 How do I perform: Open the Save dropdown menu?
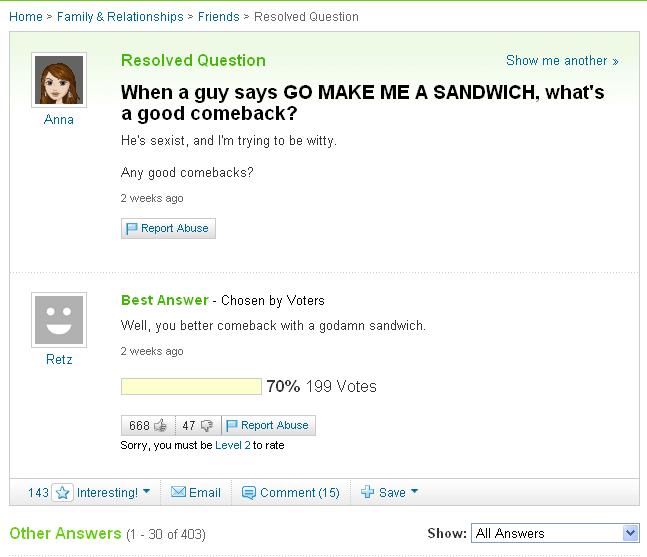[414, 493]
